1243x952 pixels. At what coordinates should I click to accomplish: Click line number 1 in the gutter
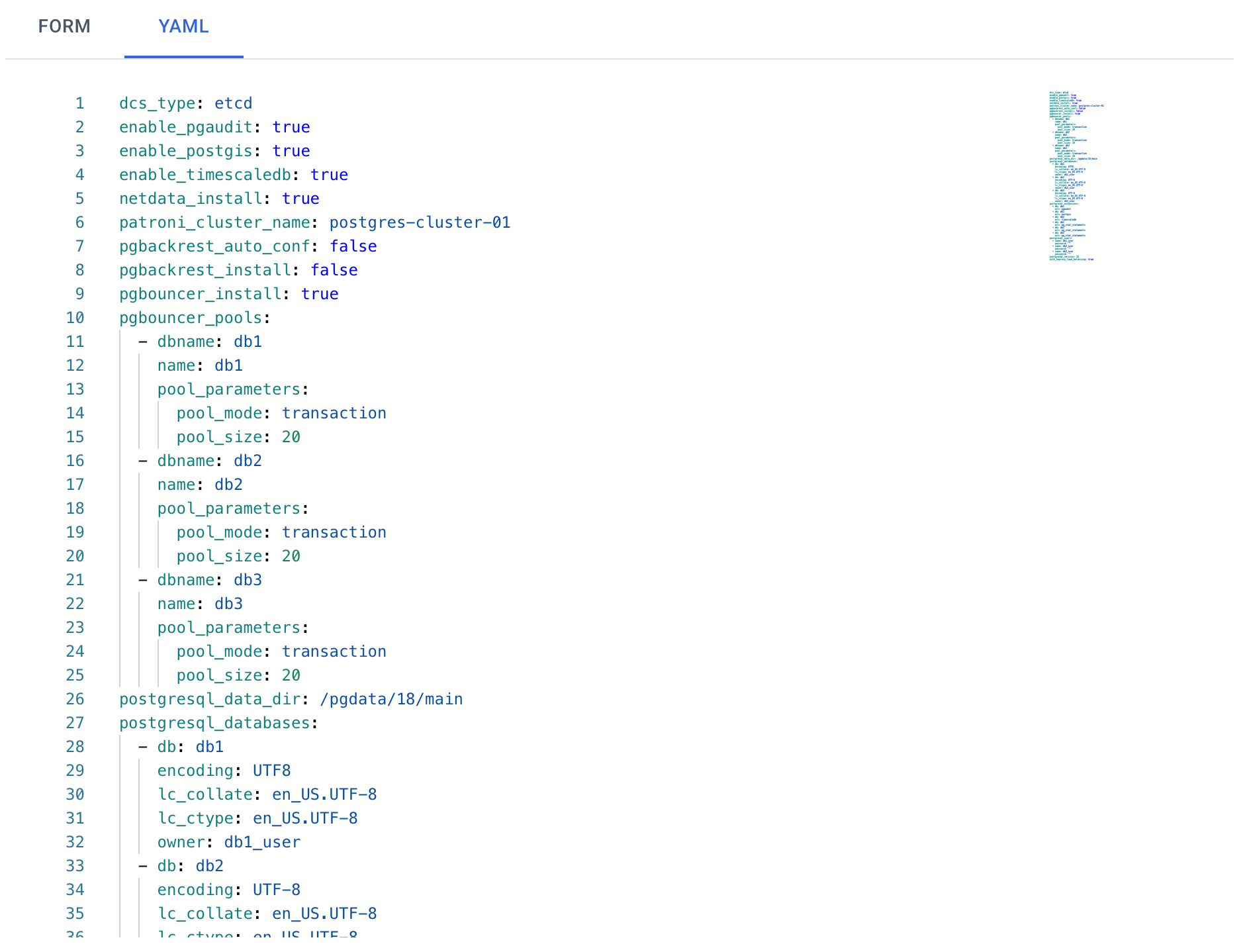coord(79,103)
